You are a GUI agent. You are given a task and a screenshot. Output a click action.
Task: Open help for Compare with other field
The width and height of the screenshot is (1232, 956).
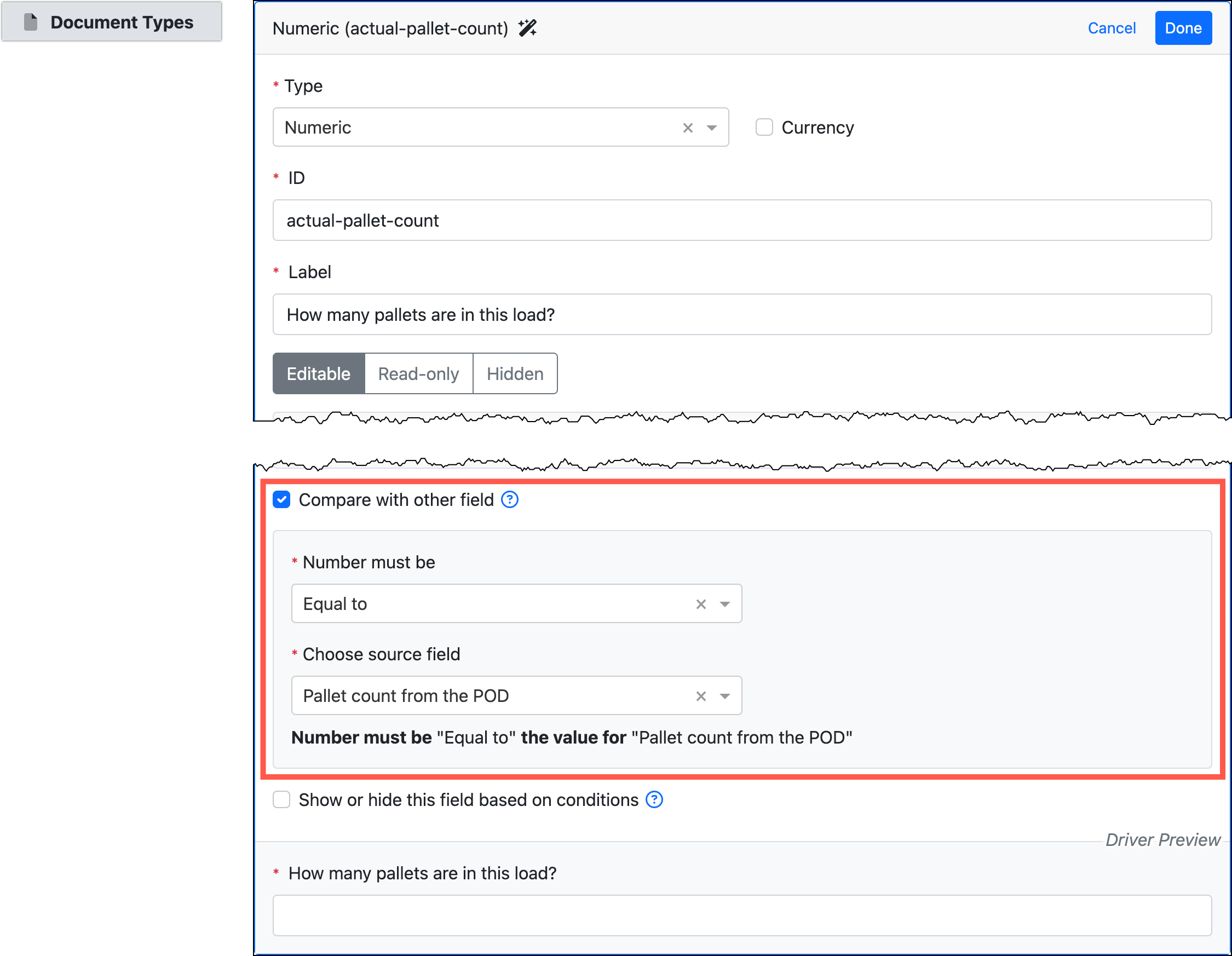coord(509,500)
